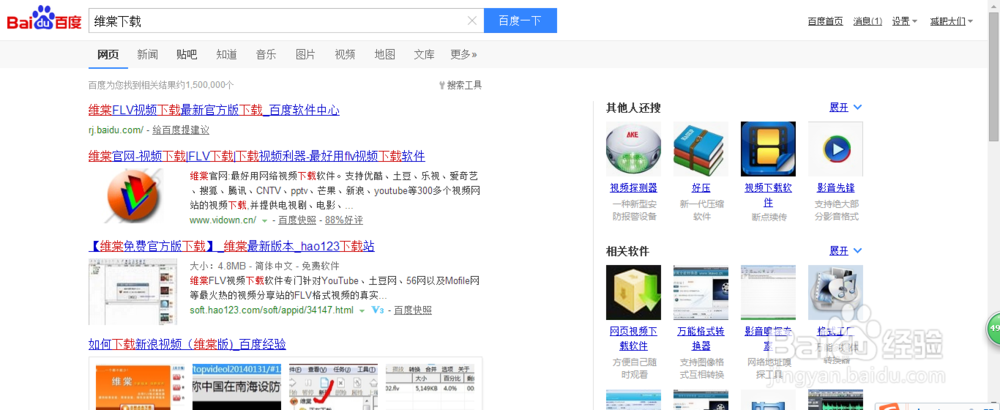Open 如何下载新浪视频 百度经验 result
The height and width of the screenshot is (410, 1000).
187,345
